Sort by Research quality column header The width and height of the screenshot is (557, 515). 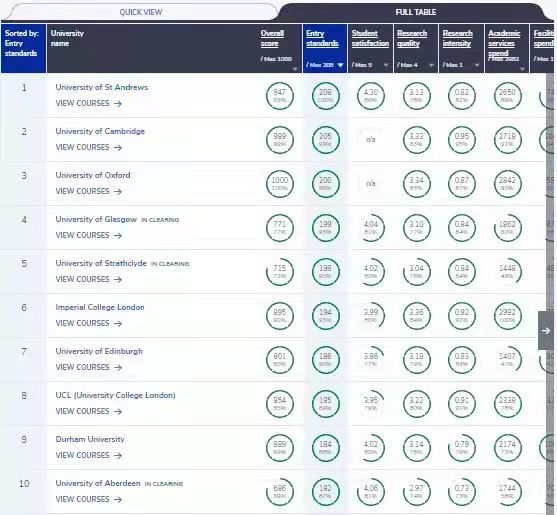click(412, 38)
